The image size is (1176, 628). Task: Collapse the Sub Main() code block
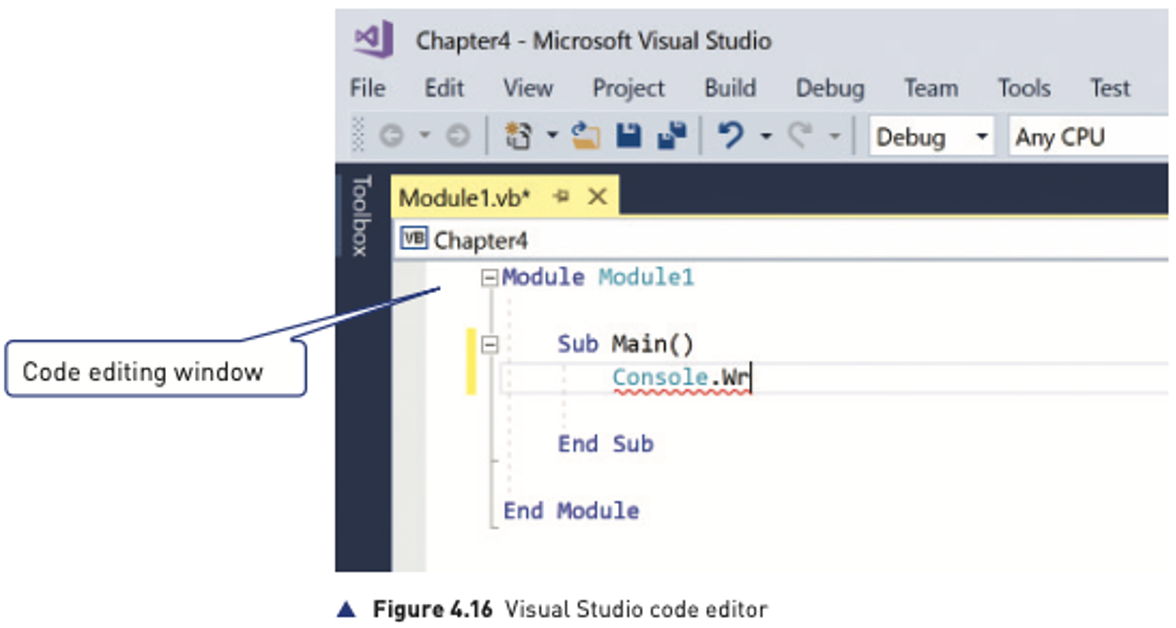tap(490, 344)
